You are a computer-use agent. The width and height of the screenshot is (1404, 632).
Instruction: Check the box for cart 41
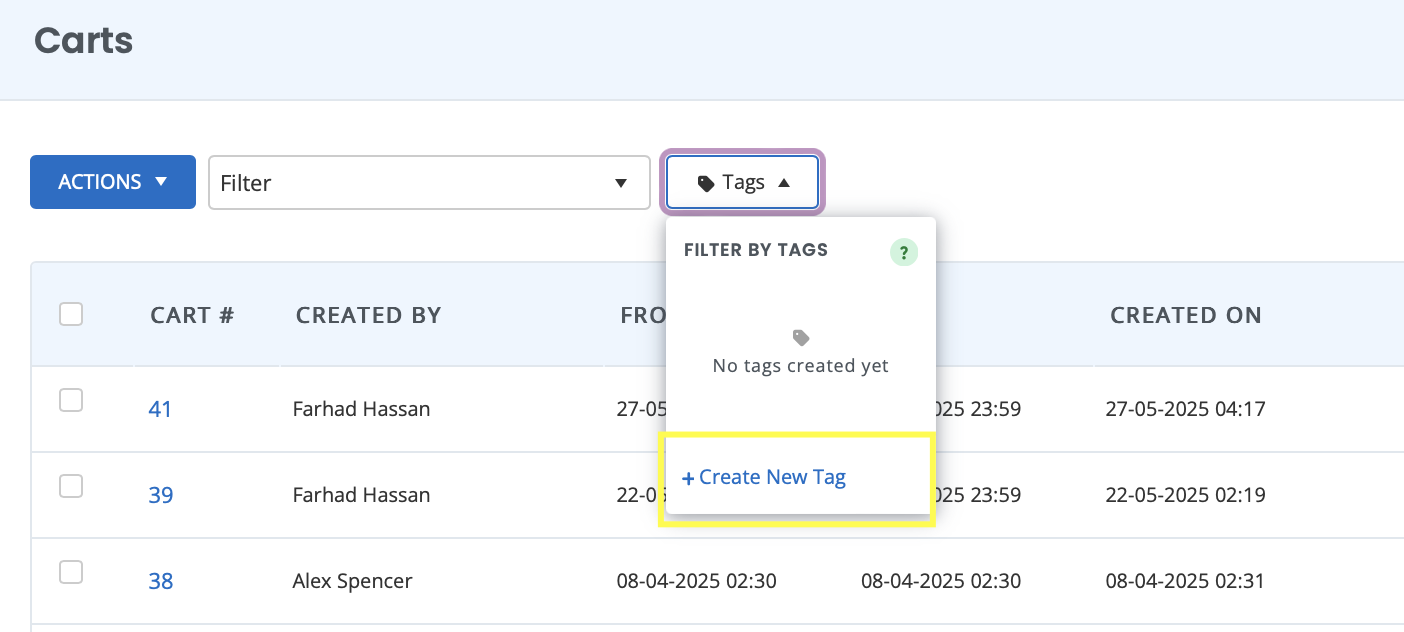point(71,400)
